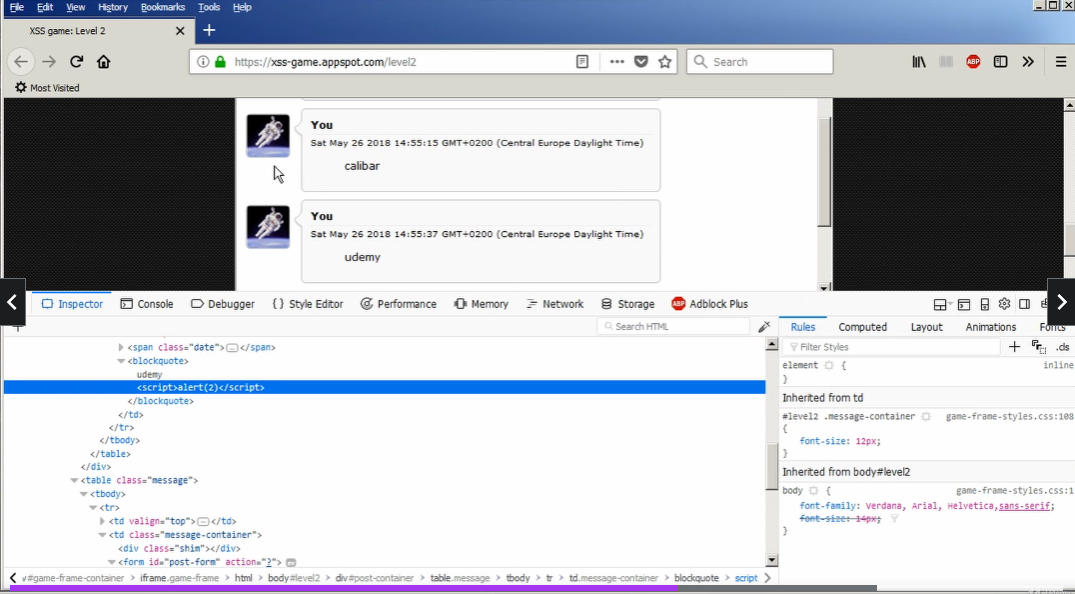Open the Library icon in the toolbar
The height and width of the screenshot is (594, 1075).
[x=919, y=61]
